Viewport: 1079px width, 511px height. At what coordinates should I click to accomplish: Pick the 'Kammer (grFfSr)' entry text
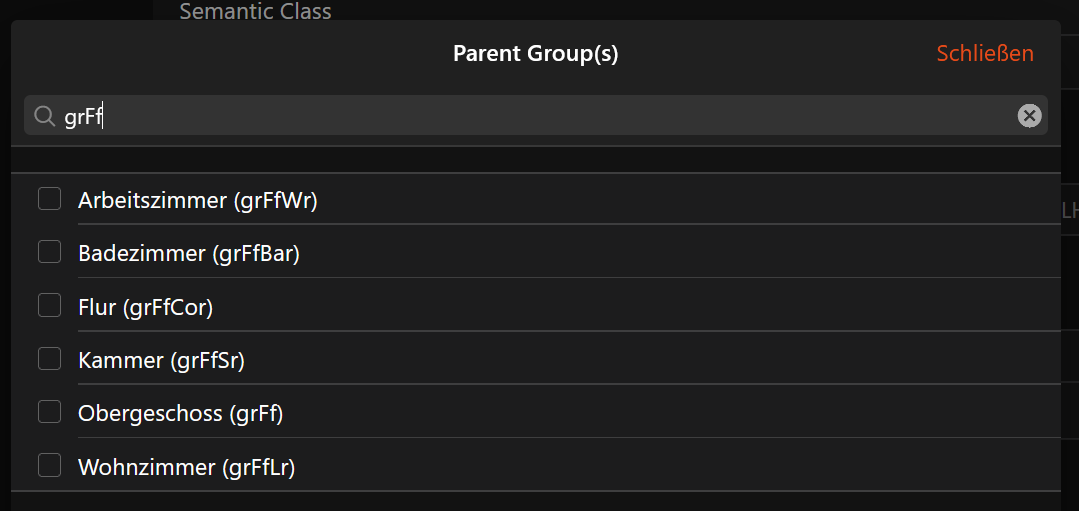tap(162, 360)
